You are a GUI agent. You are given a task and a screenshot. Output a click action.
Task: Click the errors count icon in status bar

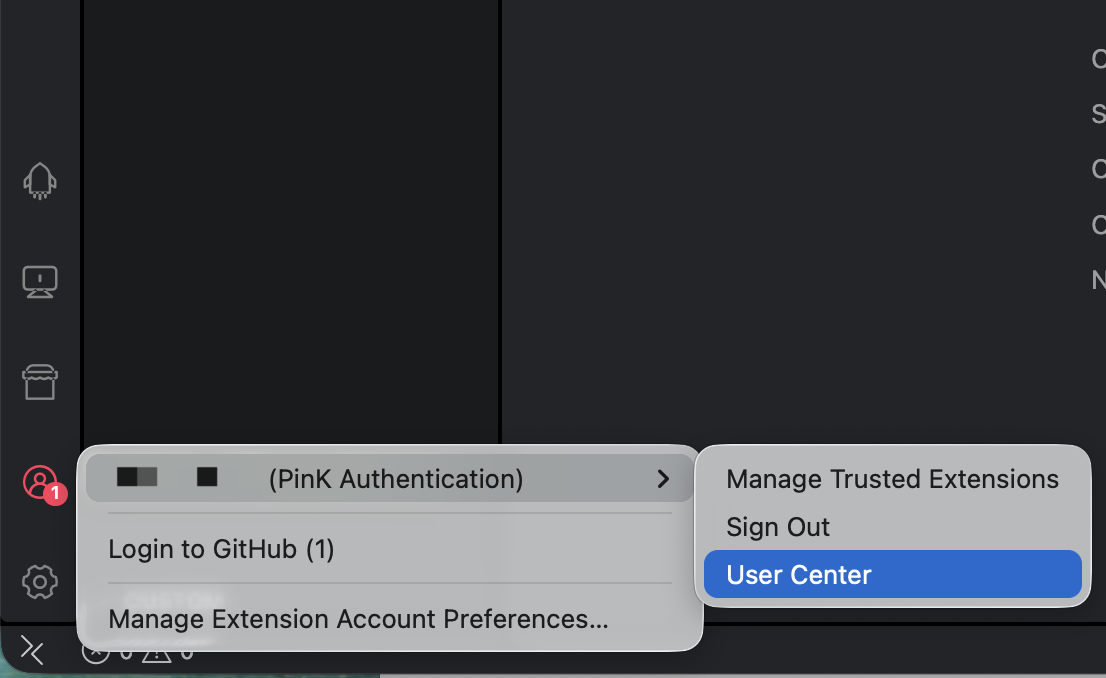pos(96,653)
